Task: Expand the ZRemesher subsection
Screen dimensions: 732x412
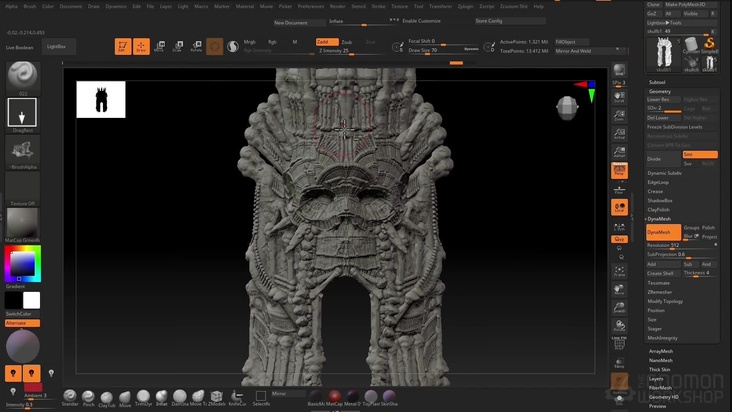Action: click(x=660, y=292)
